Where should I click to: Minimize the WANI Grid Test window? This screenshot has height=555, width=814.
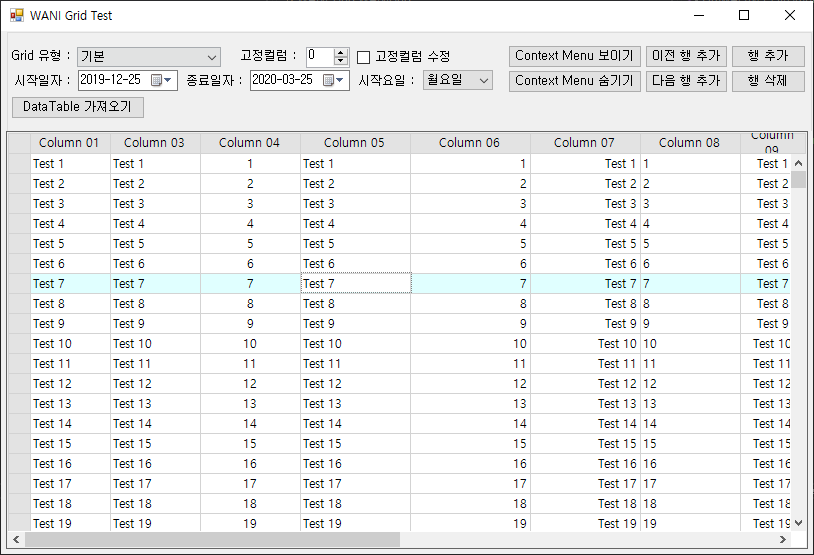(x=699, y=15)
